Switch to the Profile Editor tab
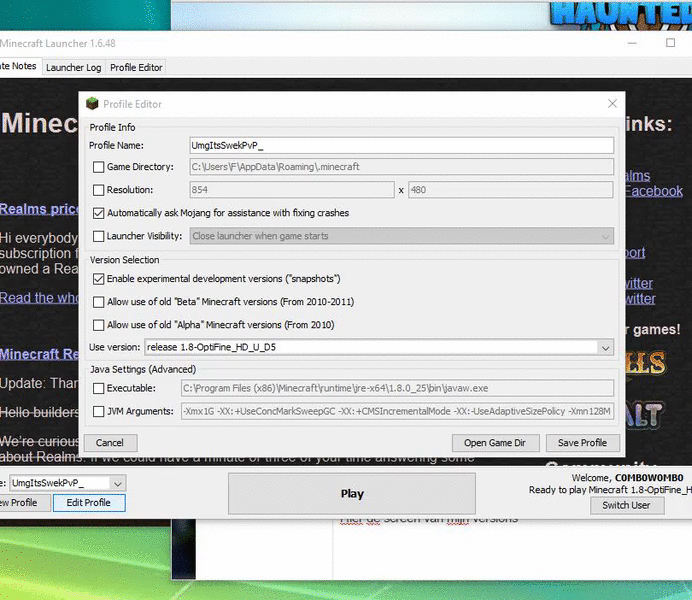692x600 pixels. (x=136, y=68)
